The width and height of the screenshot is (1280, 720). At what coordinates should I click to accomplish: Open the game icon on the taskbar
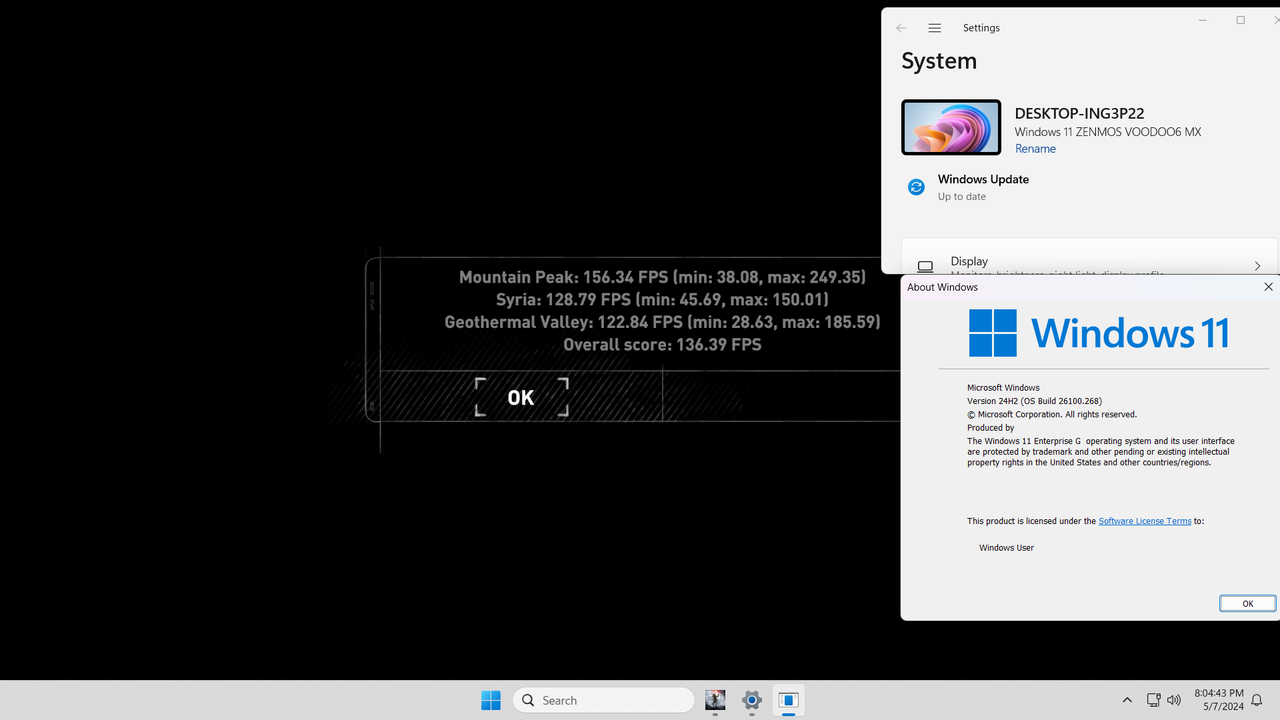[x=715, y=700]
